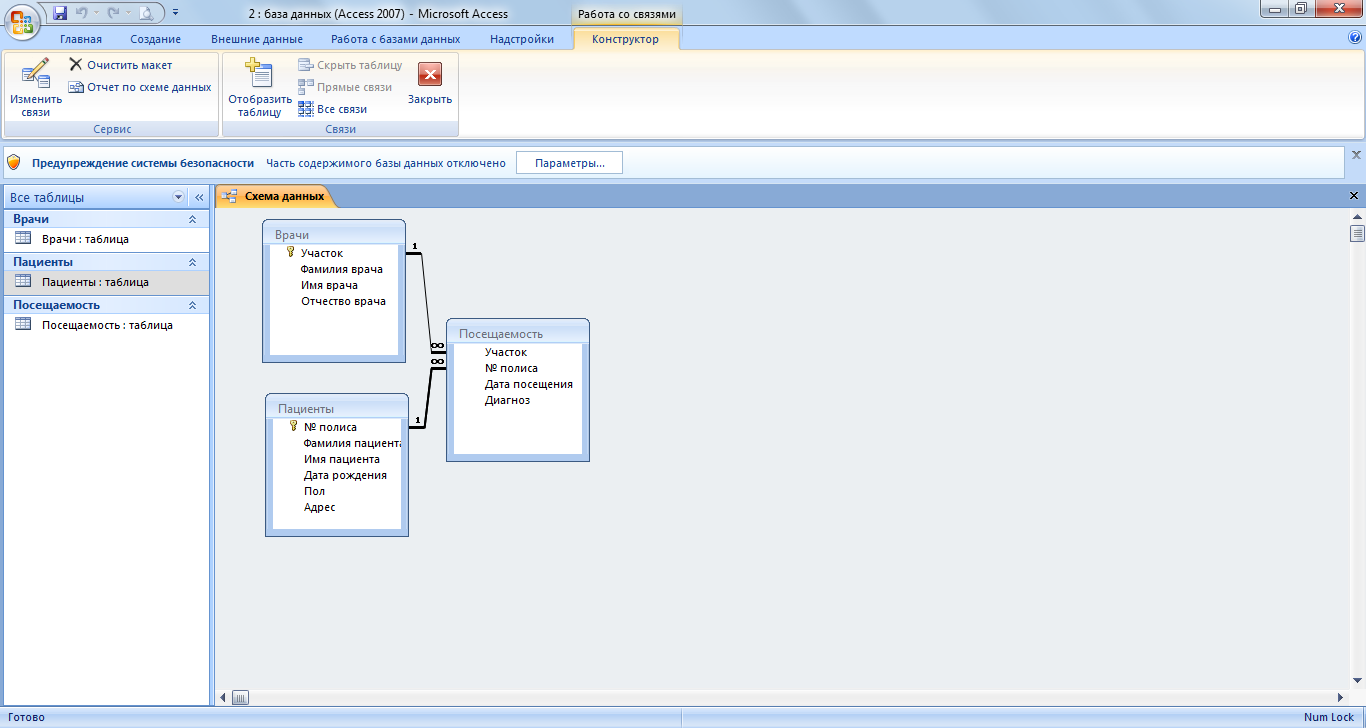This screenshot has width=1366, height=728.
Task: Switch to the Главная ribbon tab
Action: pyautogui.click(x=81, y=39)
